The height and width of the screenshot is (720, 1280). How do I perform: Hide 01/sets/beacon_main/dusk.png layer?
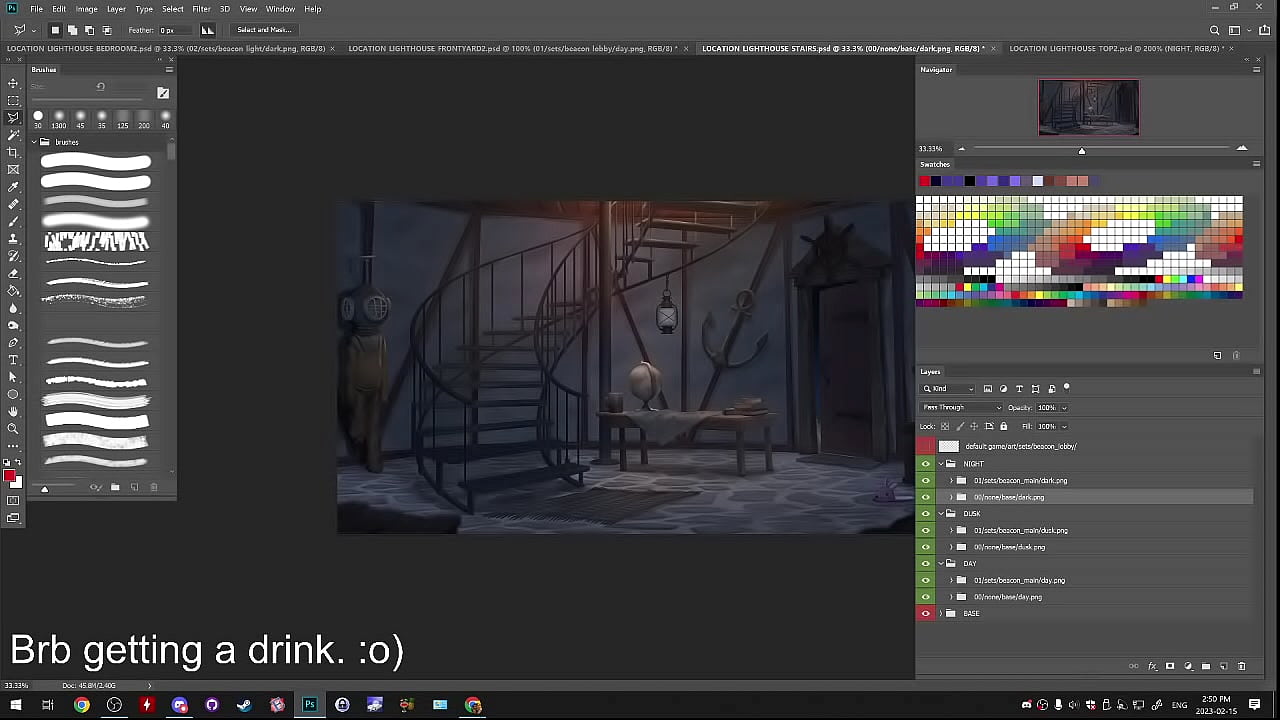click(x=925, y=531)
